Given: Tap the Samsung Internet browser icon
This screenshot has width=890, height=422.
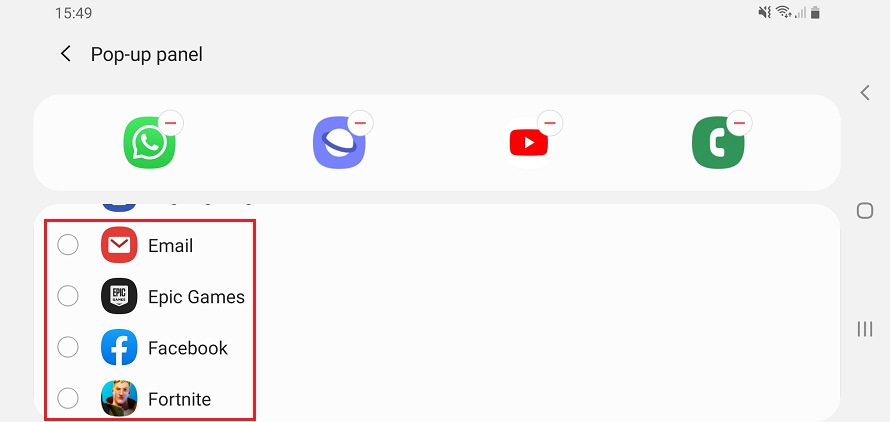Looking at the screenshot, I should click(x=339, y=143).
